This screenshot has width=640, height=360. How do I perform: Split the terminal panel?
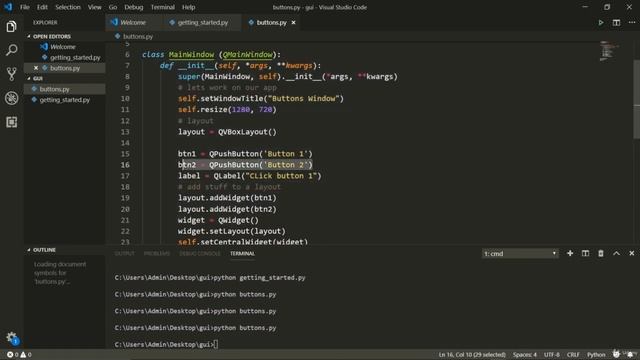pos(585,253)
